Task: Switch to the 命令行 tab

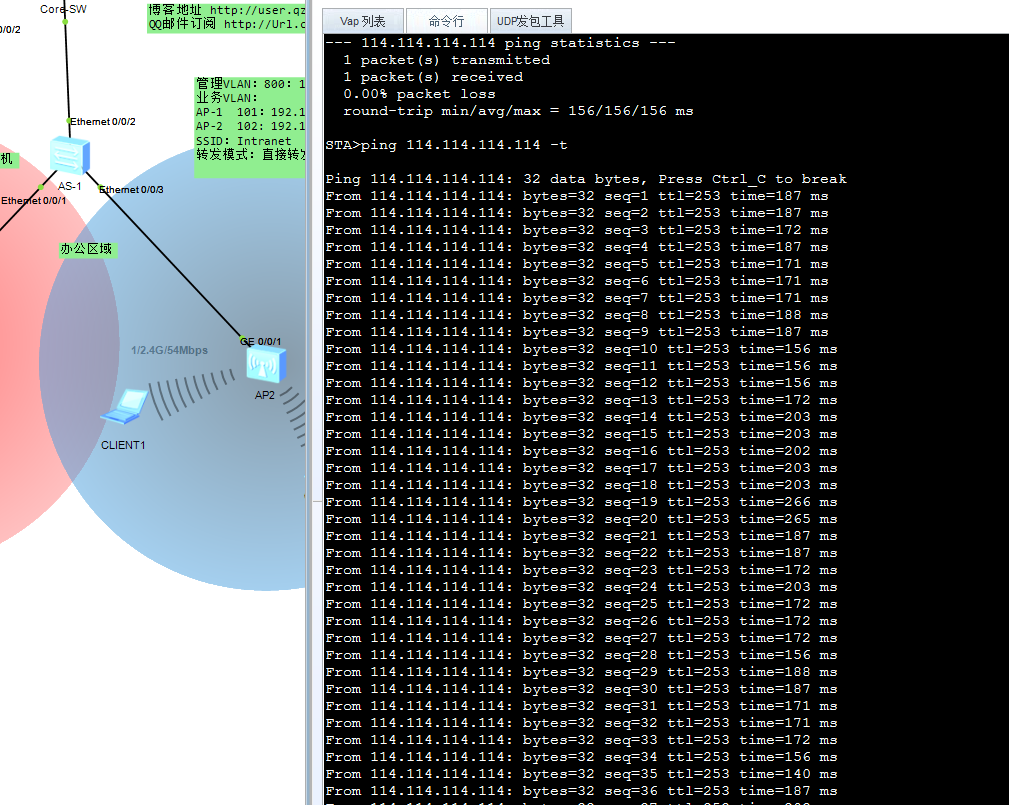Action: [447, 21]
